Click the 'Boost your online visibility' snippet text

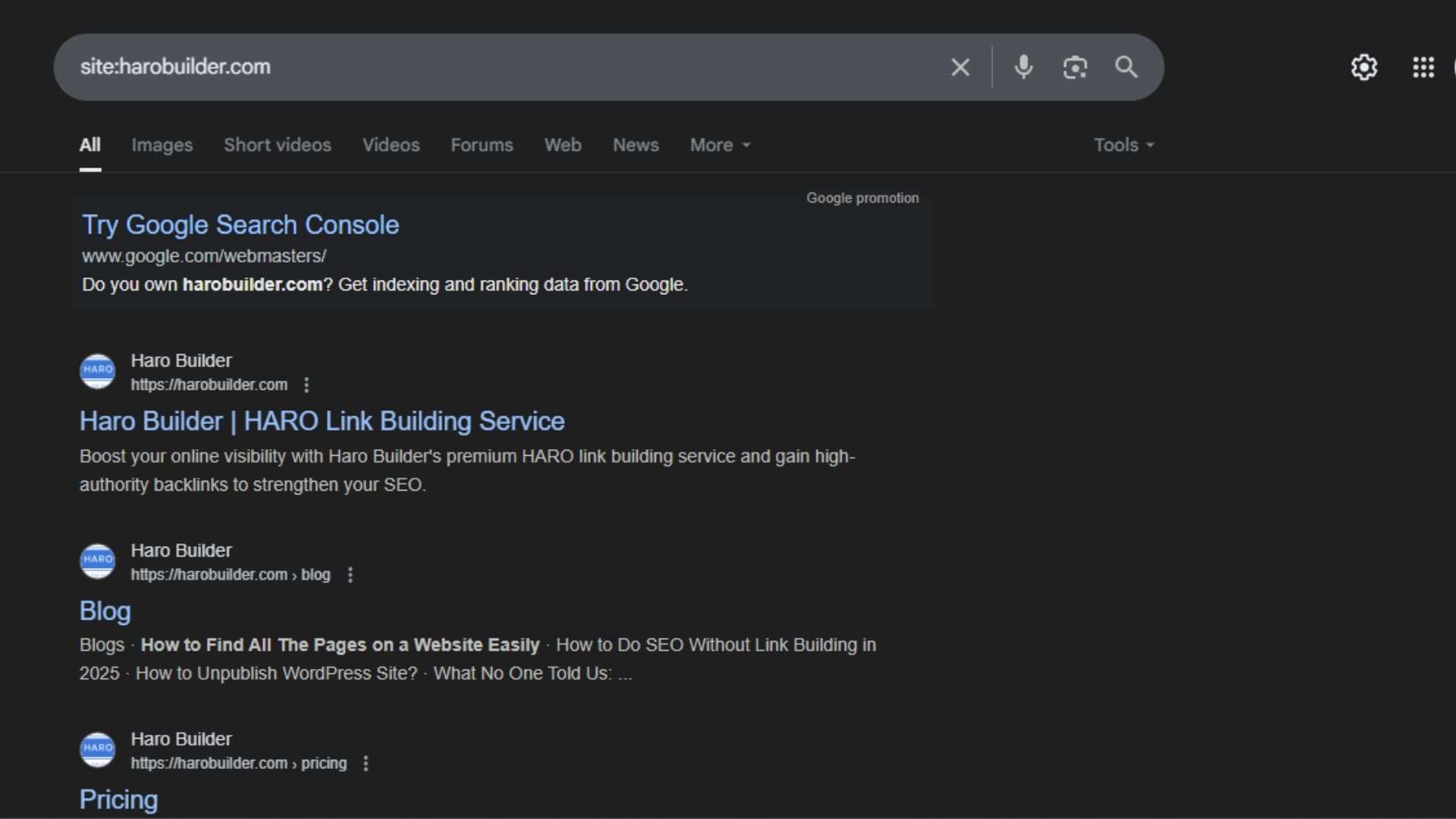467,471
